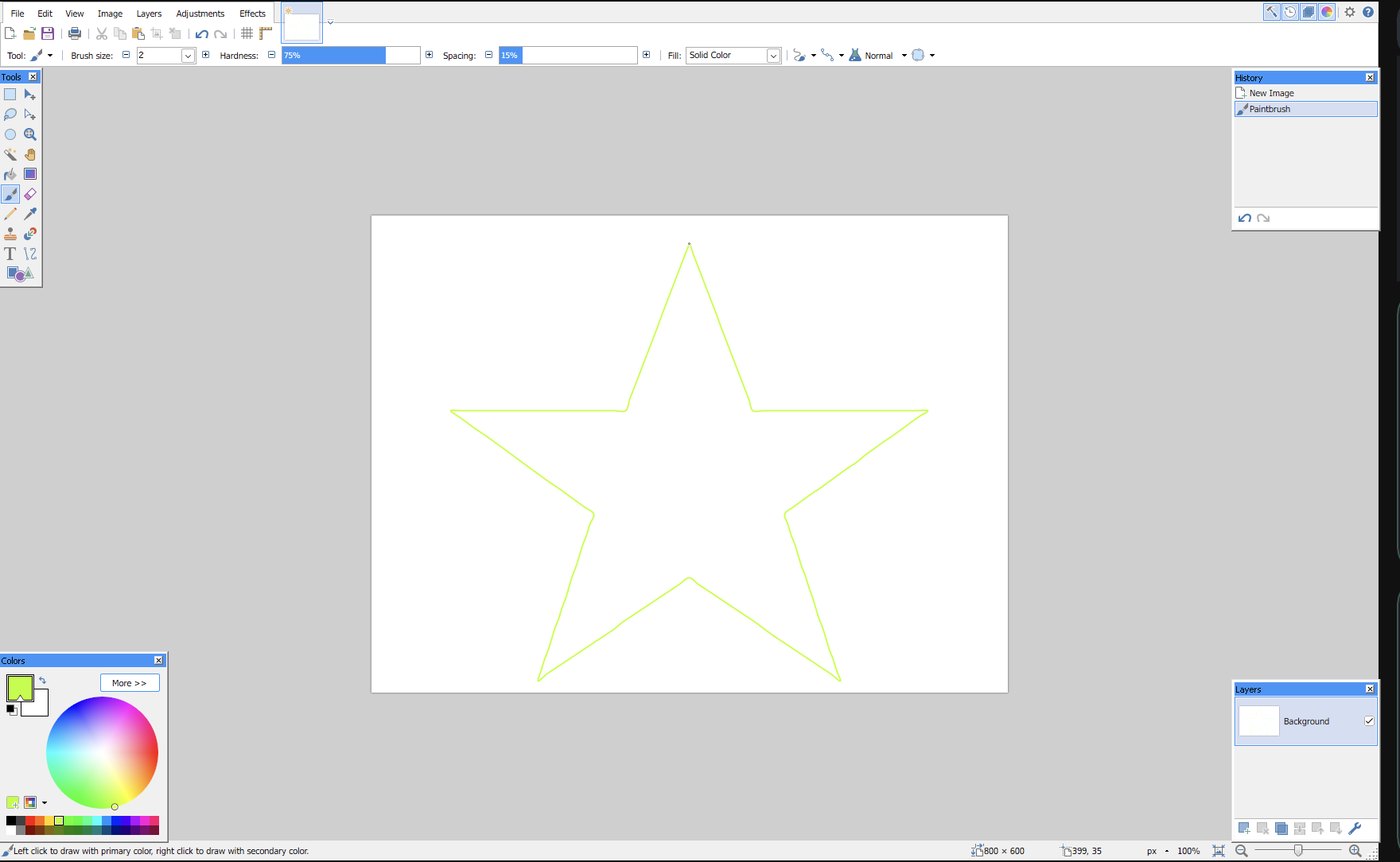
Task: Select the Gradient tool
Action: pos(30,174)
